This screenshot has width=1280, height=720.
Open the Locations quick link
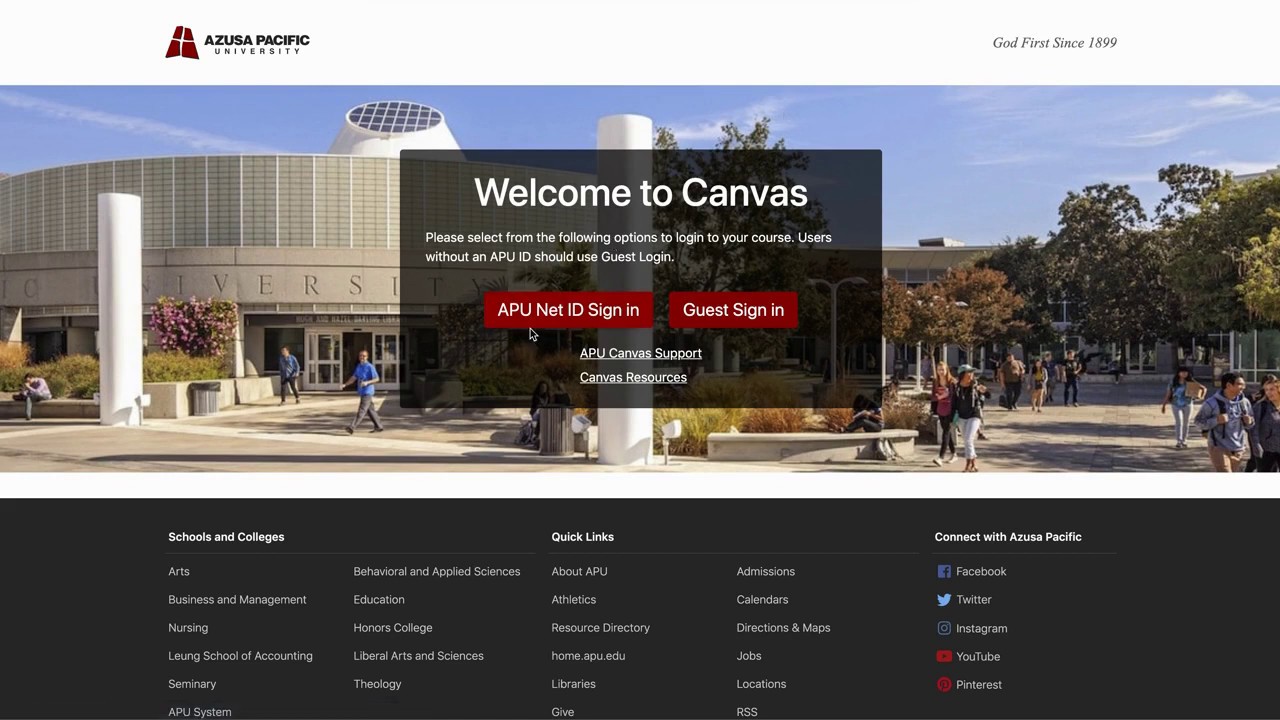(761, 684)
